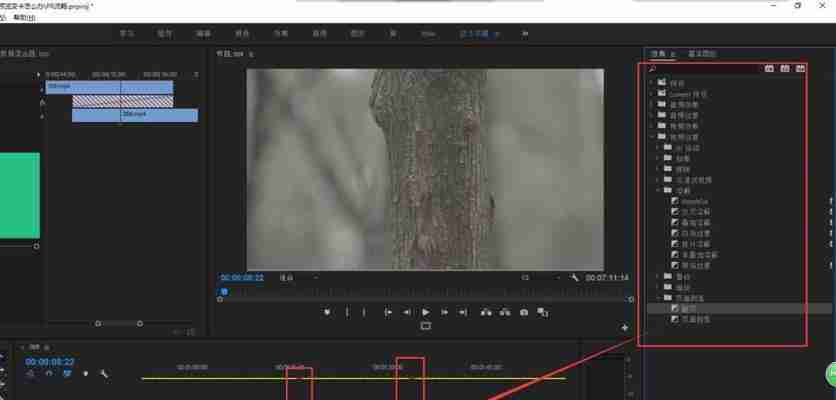This screenshot has width=836, height=400.
Task: Click Add Marker icon in timeline header
Action: tap(85, 374)
